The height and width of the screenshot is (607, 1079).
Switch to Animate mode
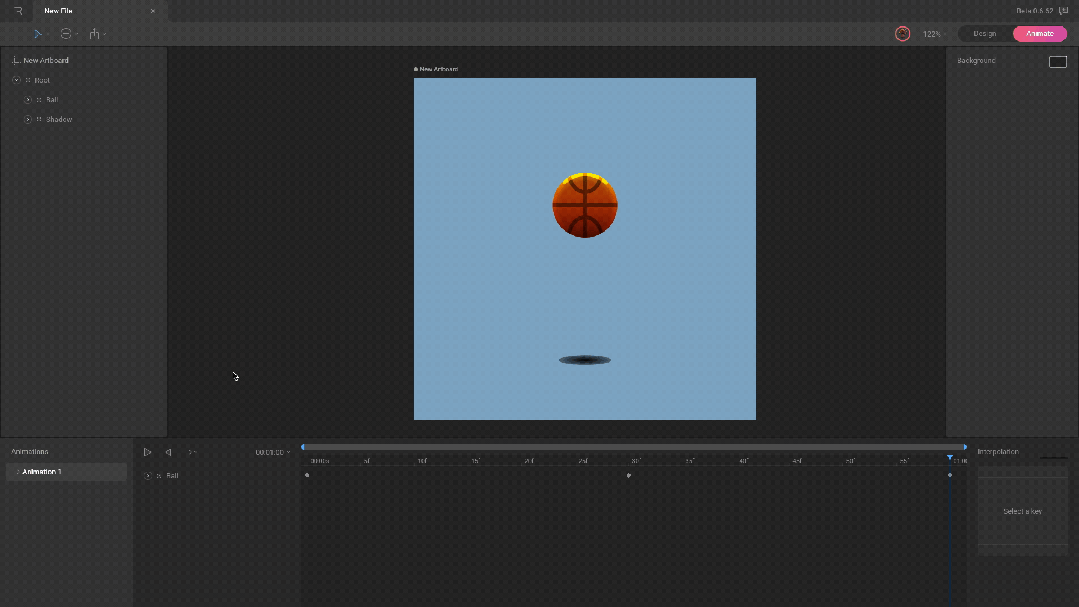click(1040, 34)
